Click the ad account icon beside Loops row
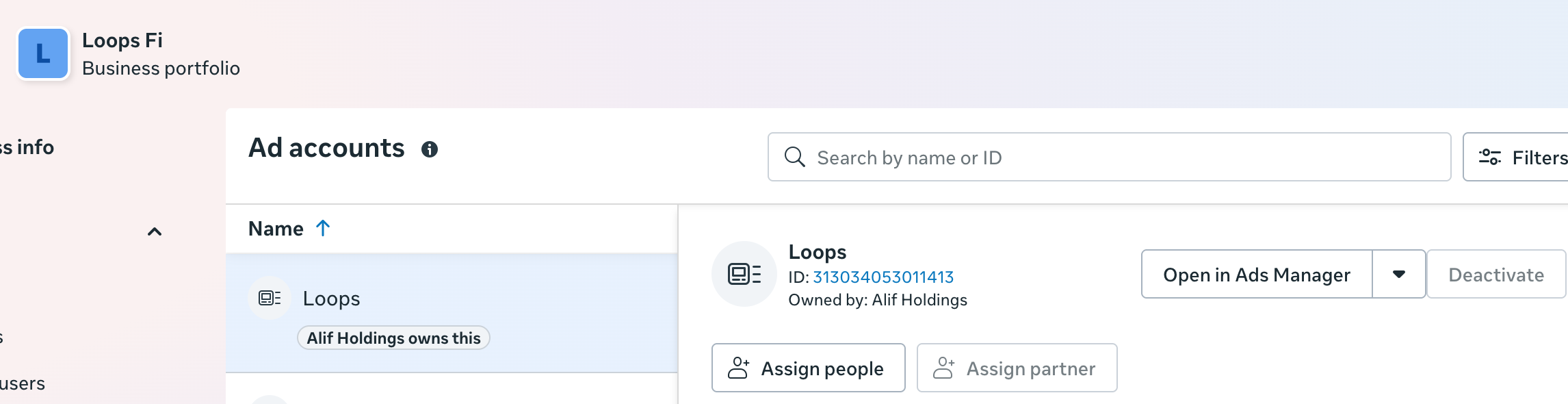1568x404 pixels. click(269, 298)
